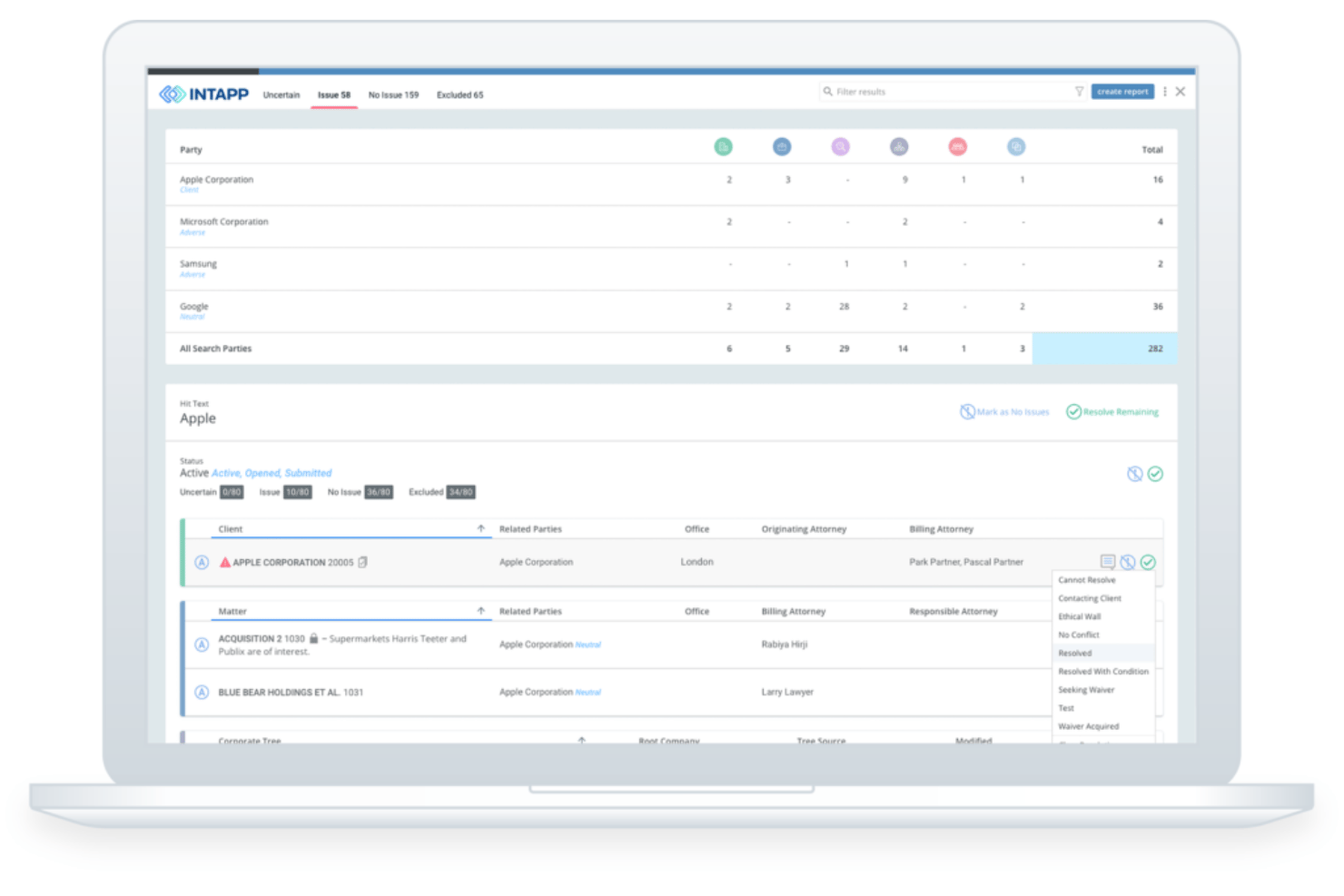The height and width of the screenshot is (896, 1344).
Task: Switch to the Excluded 65 tab
Action: pos(460,94)
